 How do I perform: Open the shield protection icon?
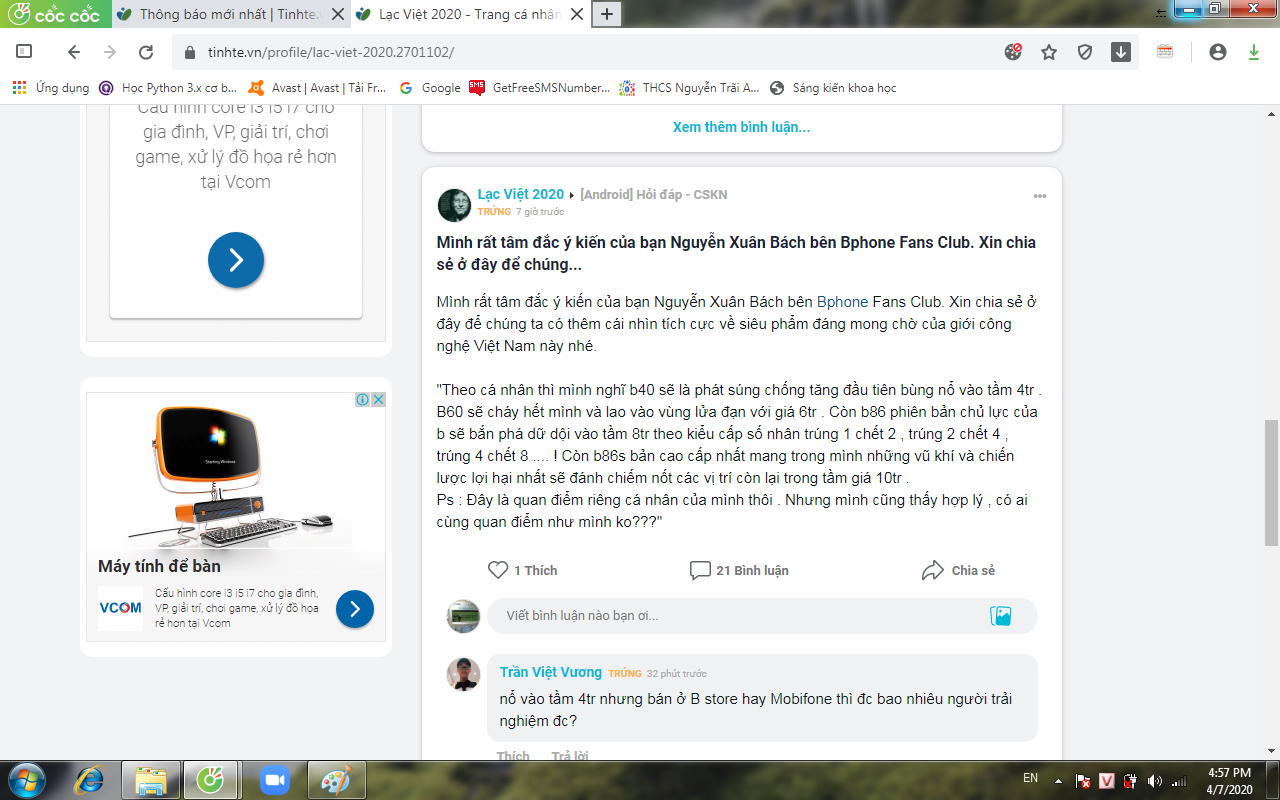pos(1085,52)
